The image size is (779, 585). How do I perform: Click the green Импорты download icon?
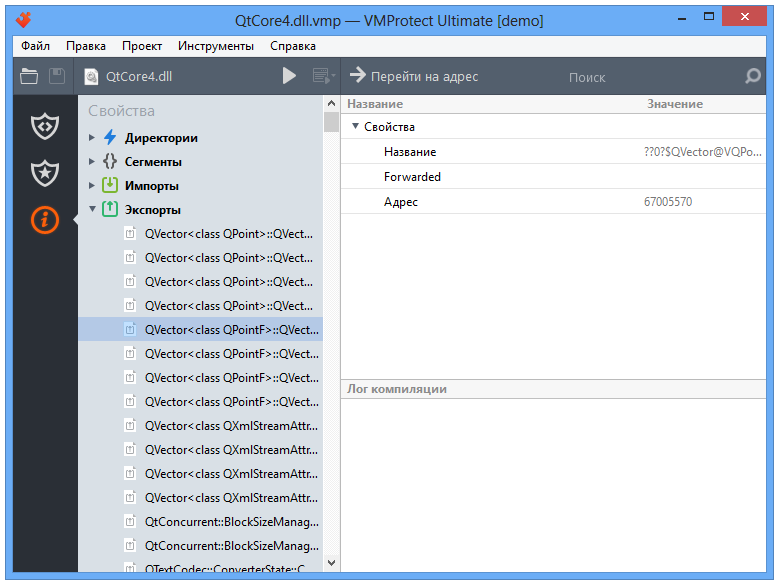110,185
